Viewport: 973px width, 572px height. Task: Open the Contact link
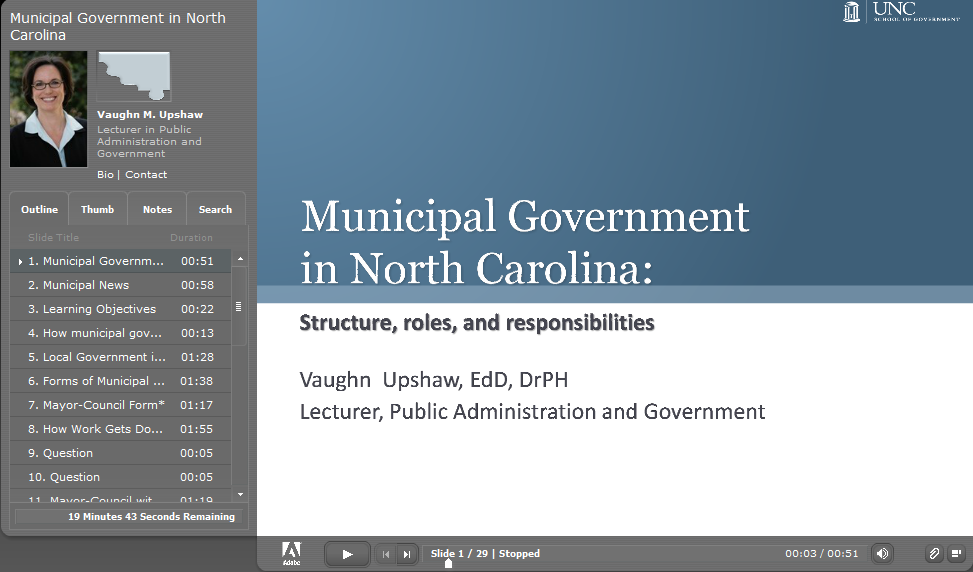pos(146,174)
